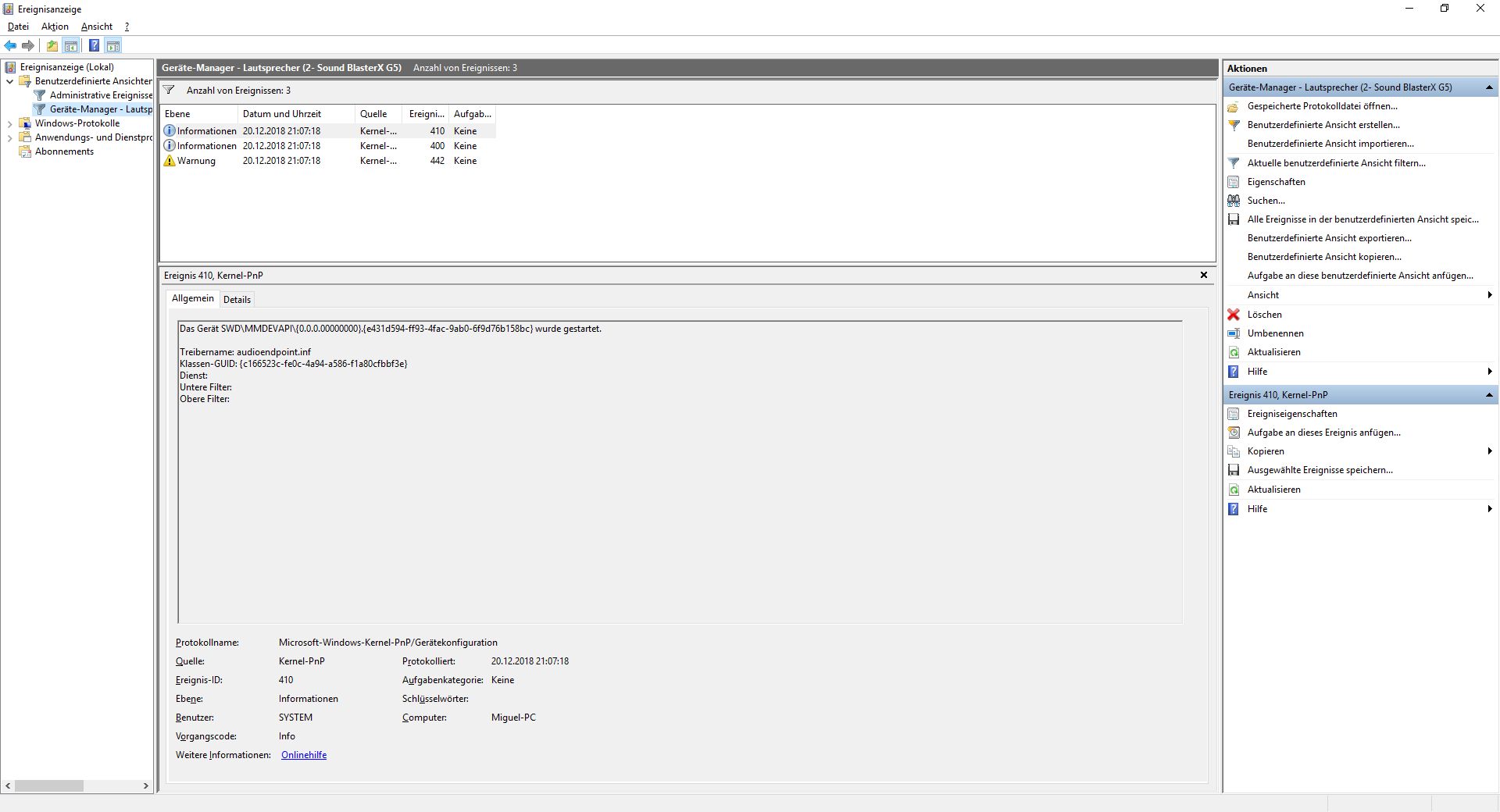Image resolution: width=1500 pixels, height=812 pixels.
Task: Click save icon for Alle Ereignisse speichern
Action: click(1234, 219)
